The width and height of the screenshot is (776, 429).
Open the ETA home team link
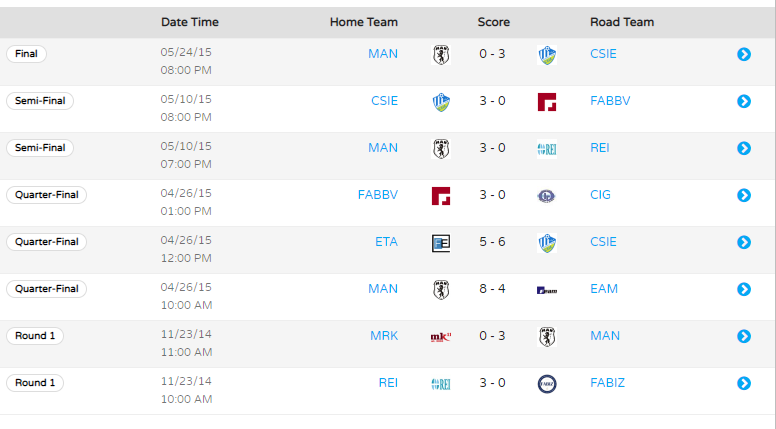click(386, 241)
